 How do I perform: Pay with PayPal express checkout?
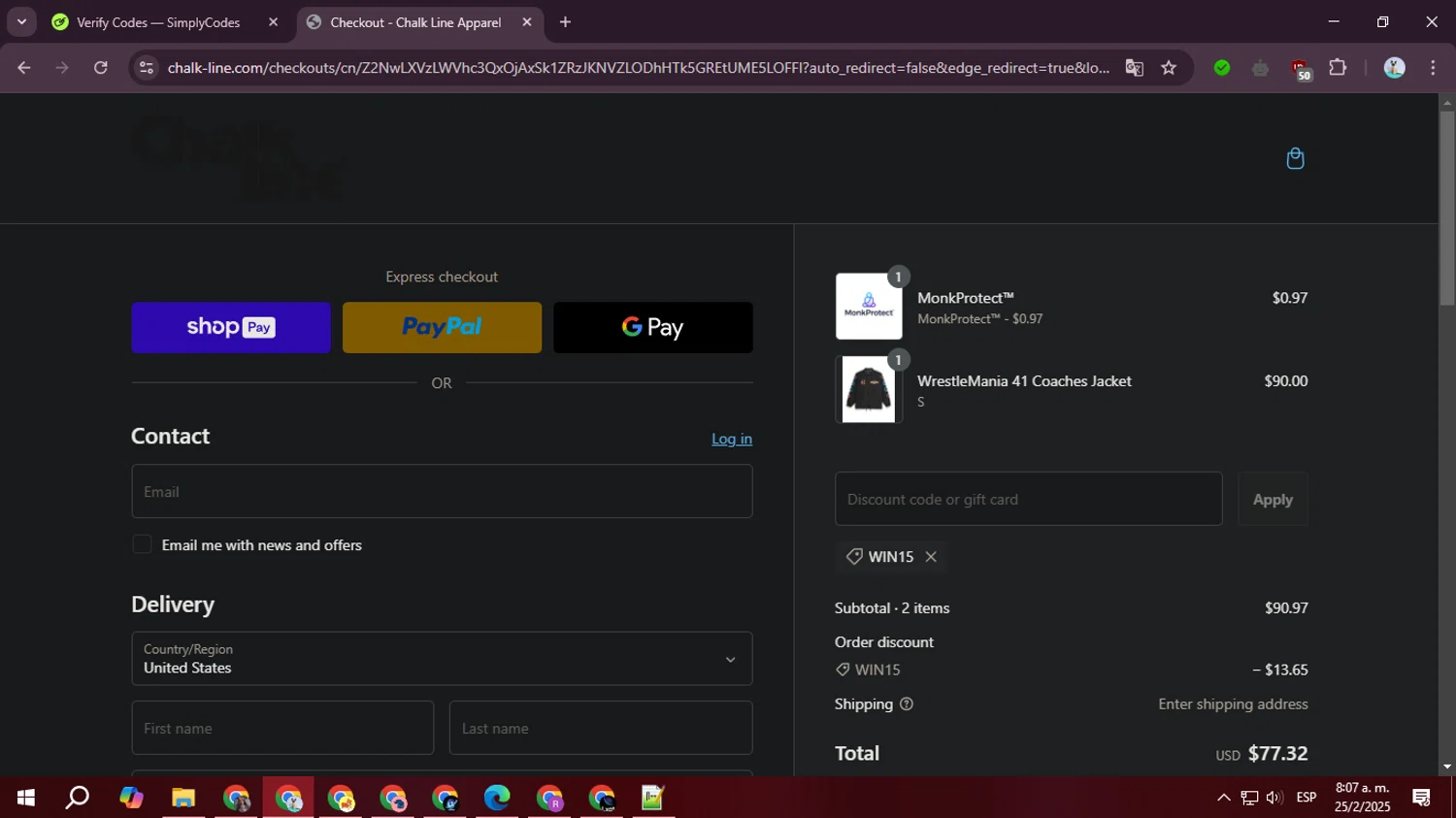[x=442, y=327]
